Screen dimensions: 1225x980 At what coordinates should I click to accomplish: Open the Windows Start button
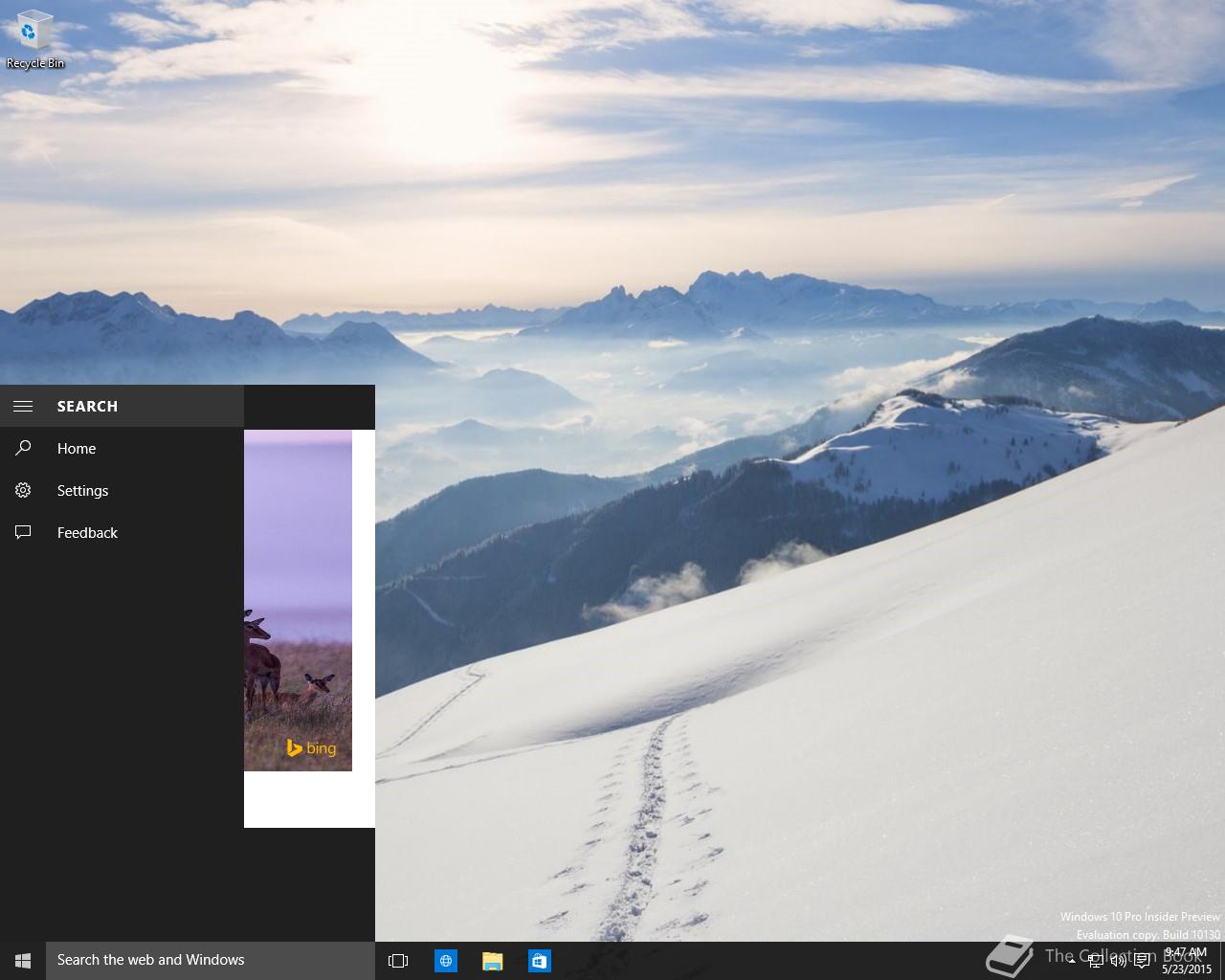click(23, 960)
